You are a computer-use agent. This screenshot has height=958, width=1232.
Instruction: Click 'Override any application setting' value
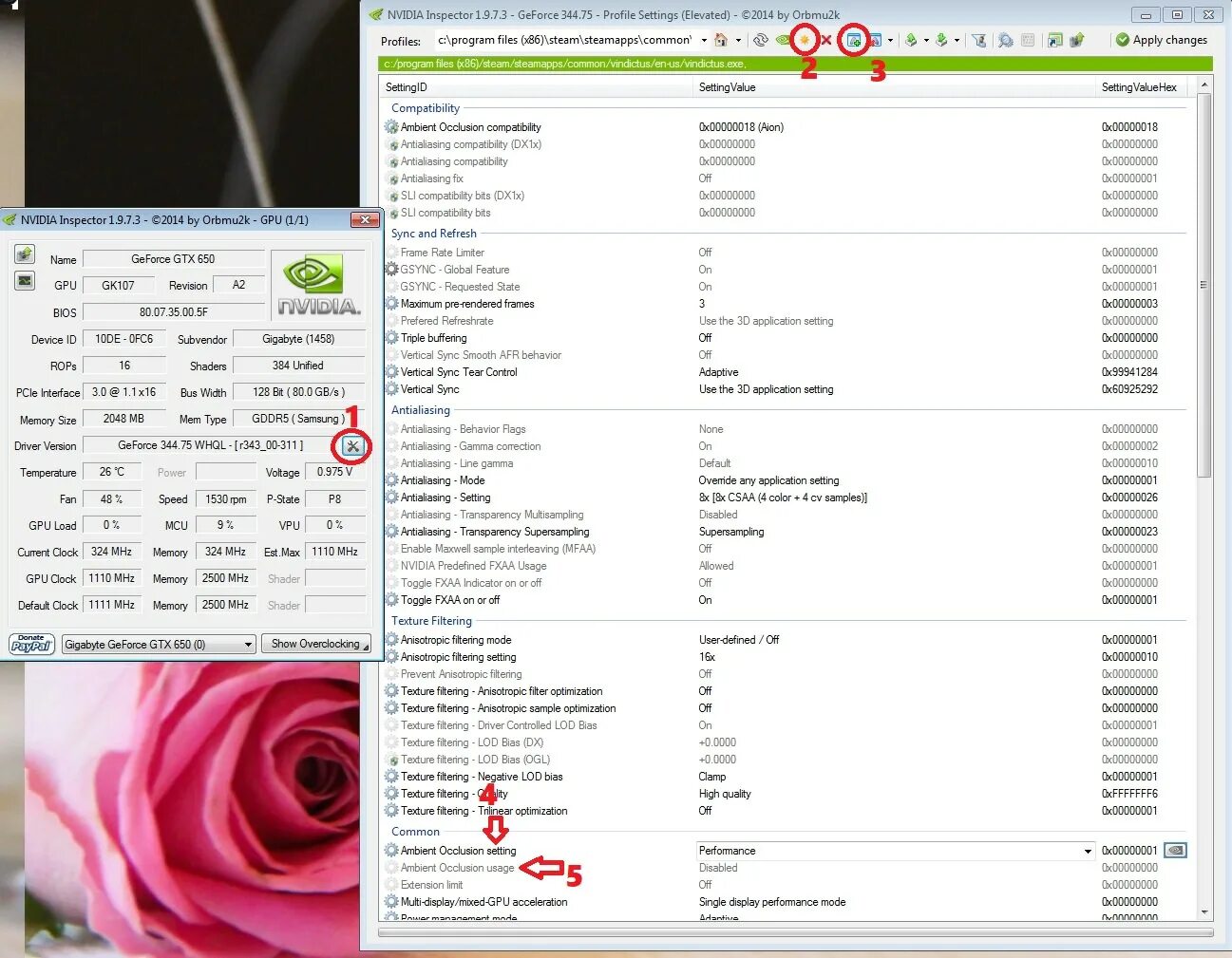pyautogui.click(x=769, y=480)
